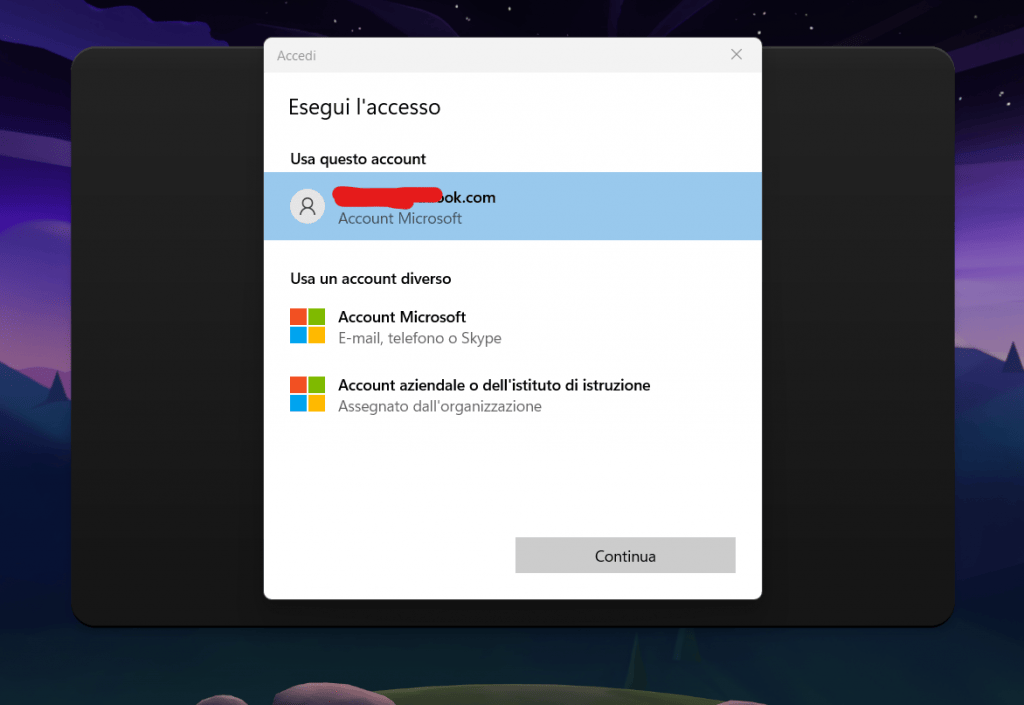Click the 'Usa un account diverso' section label

[x=370, y=279]
